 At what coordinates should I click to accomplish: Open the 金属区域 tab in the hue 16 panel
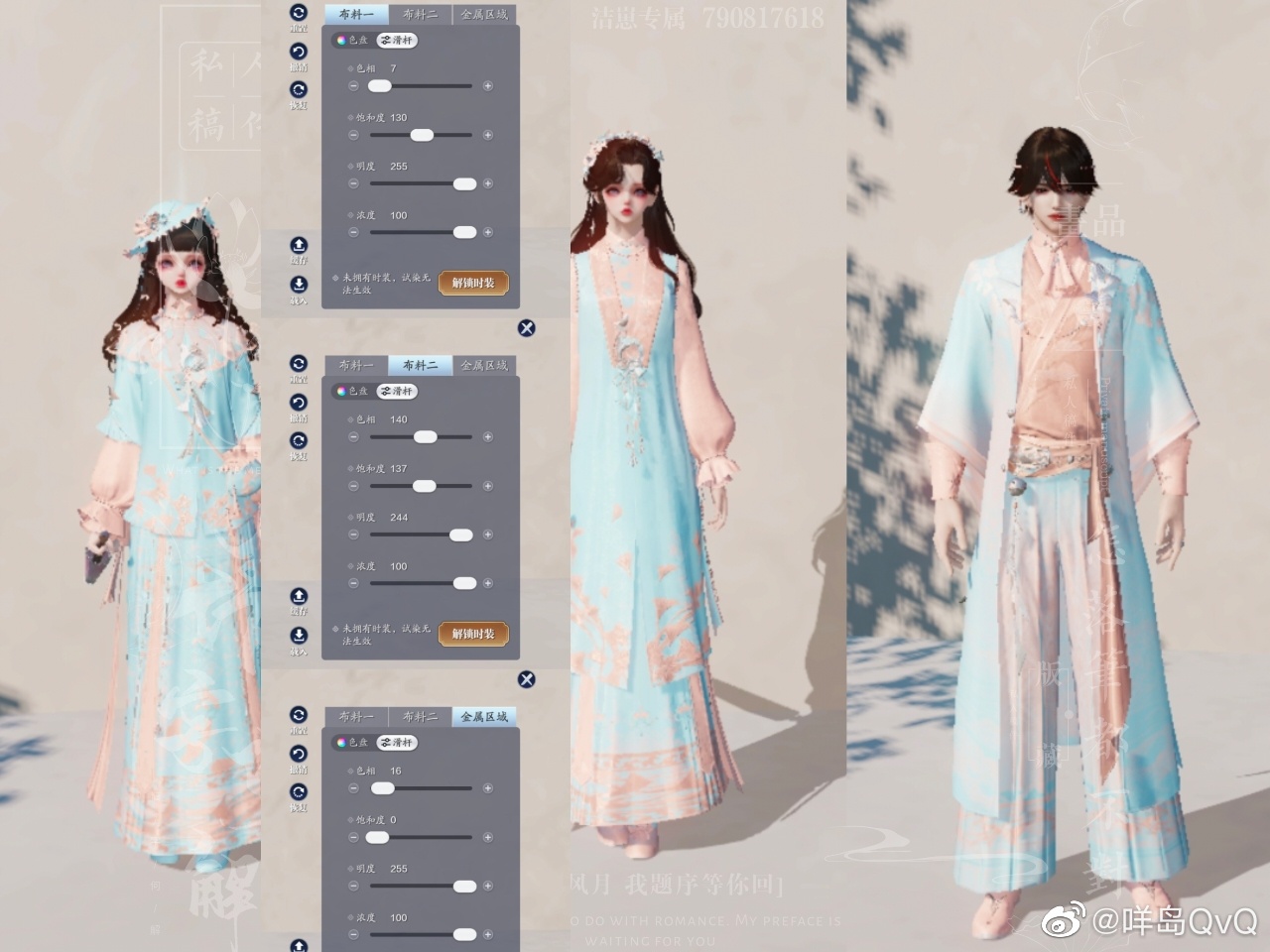coord(483,716)
